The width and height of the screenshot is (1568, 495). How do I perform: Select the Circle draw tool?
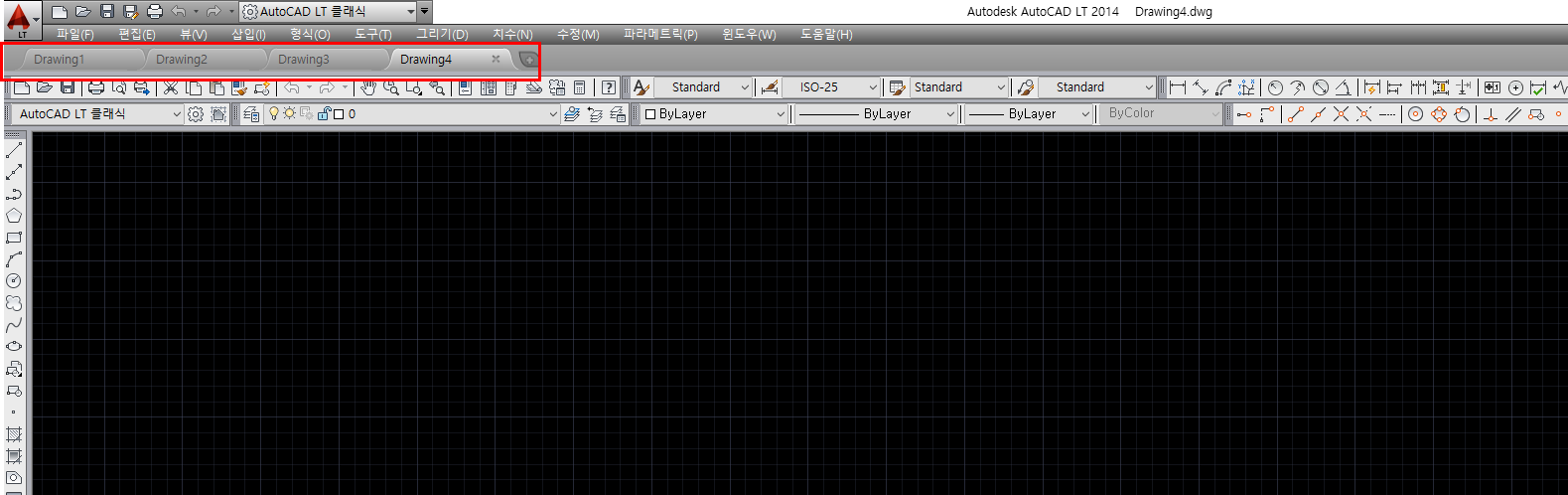coord(14,281)
